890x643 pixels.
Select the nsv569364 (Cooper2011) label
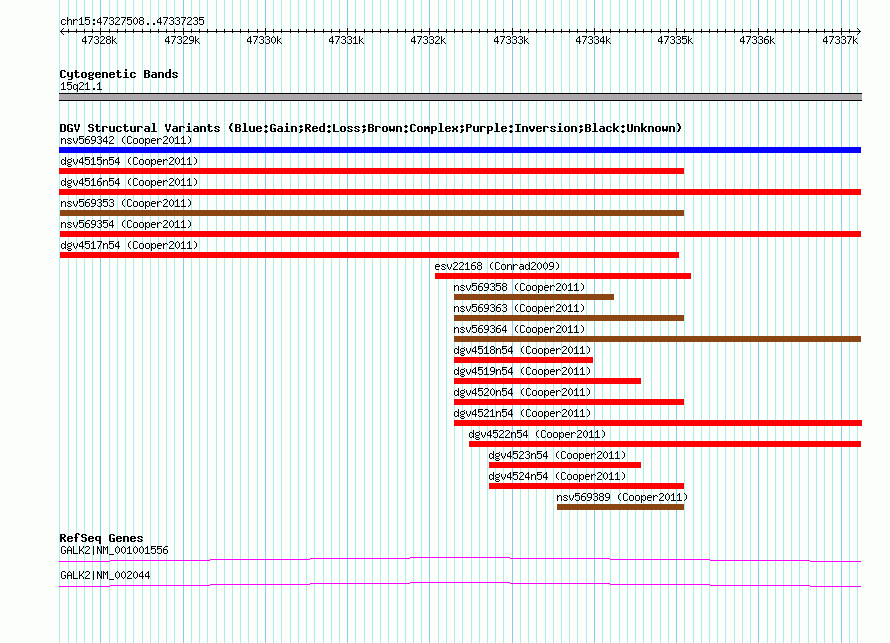coord(519,329)
